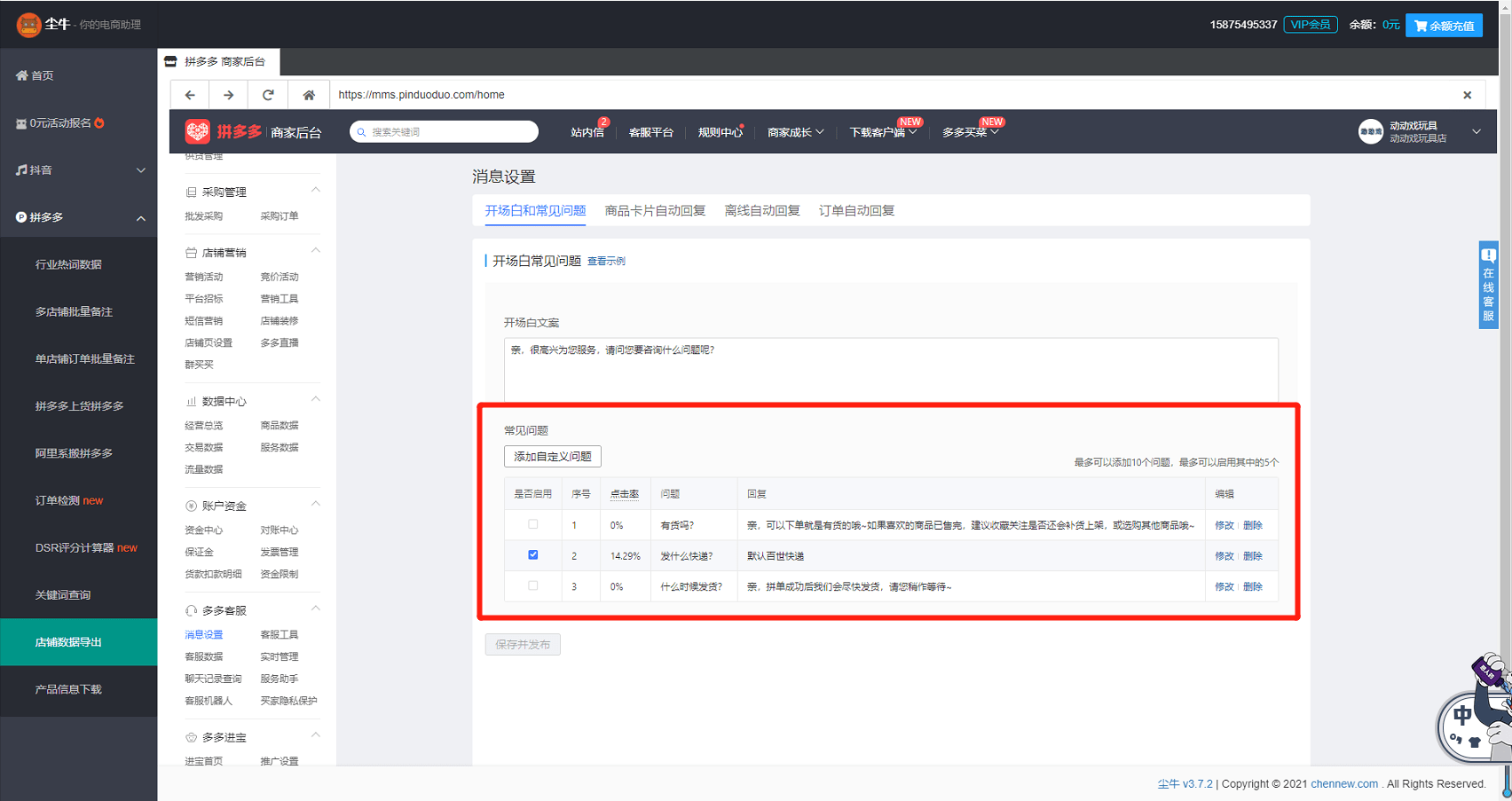This screenshot has height=801, width=1512.
Task: Enable question 1 有货吗 checkbox
Action: [x=533, y=524]
